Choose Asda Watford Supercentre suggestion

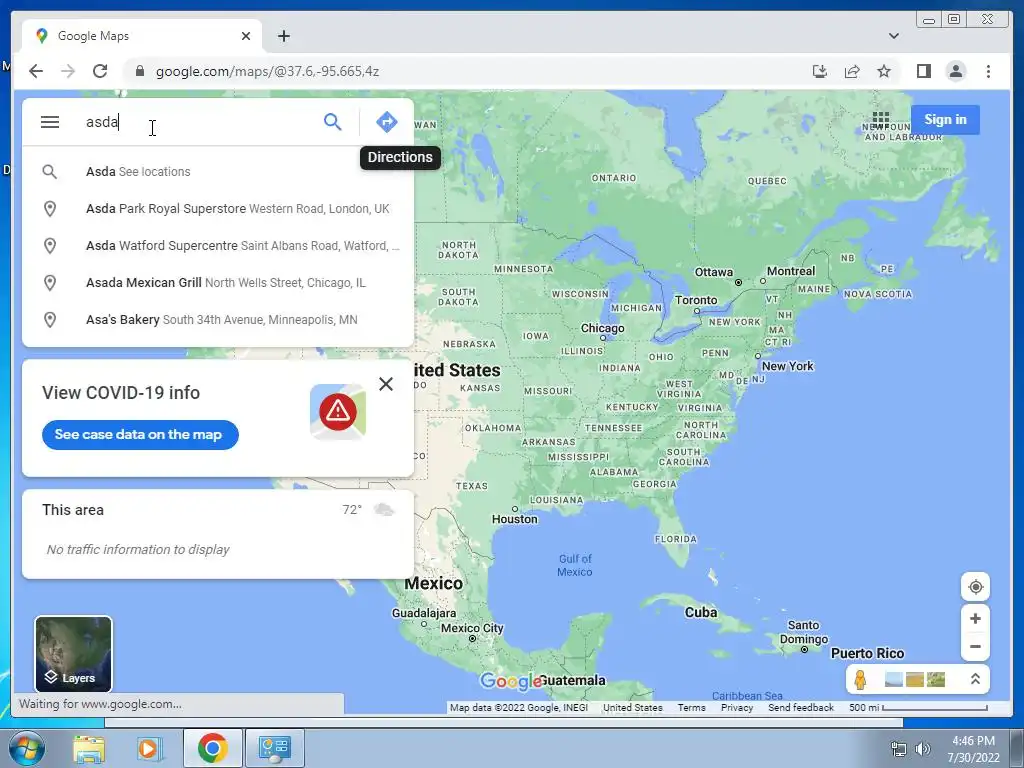click(x=218, y=246)
